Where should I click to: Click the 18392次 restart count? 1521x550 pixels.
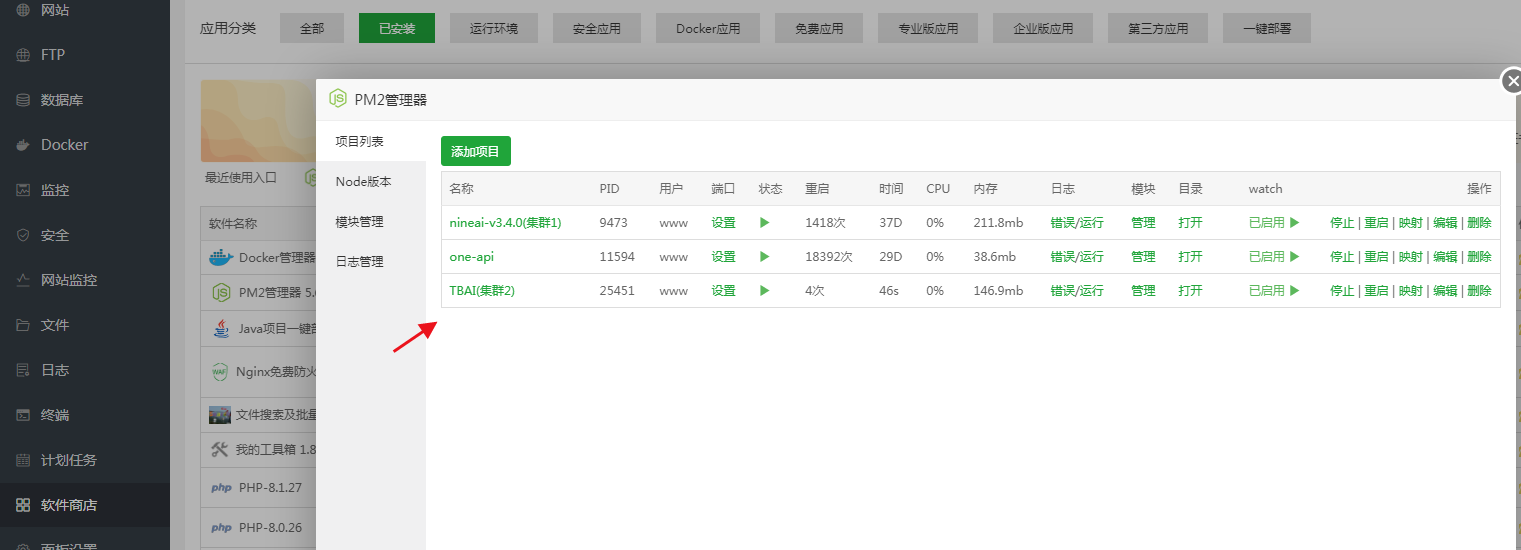[829, 256]
